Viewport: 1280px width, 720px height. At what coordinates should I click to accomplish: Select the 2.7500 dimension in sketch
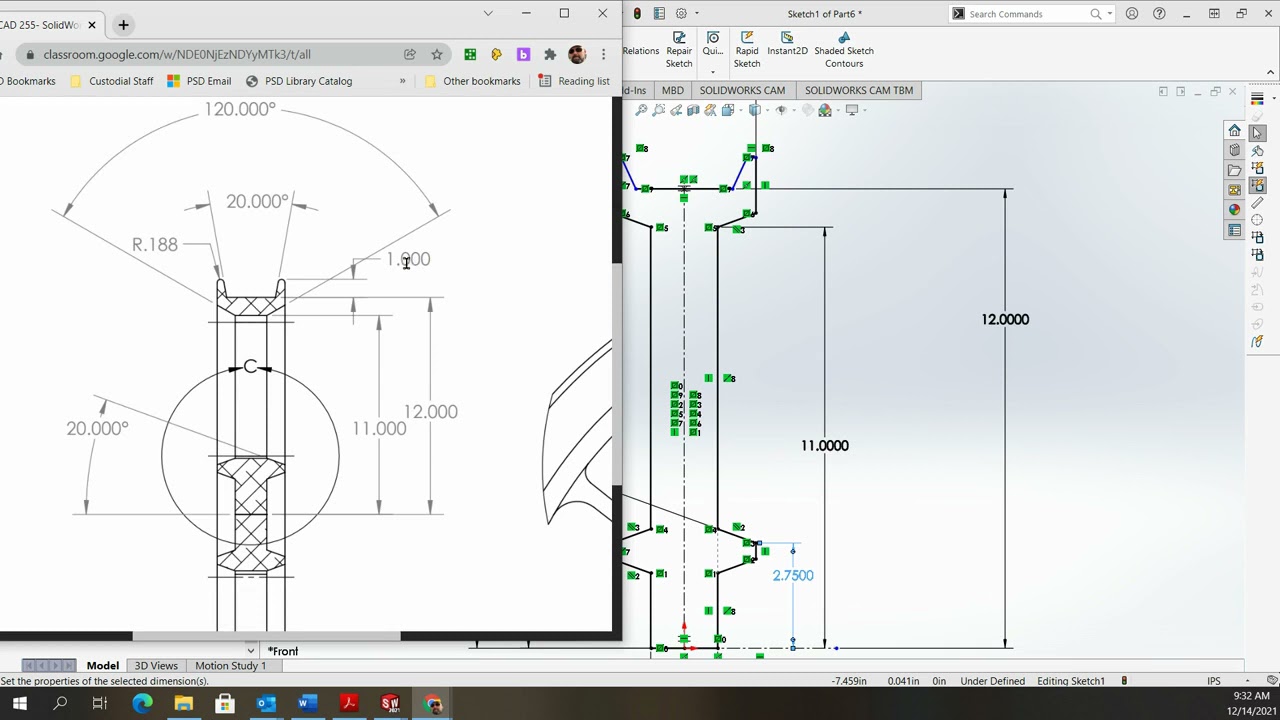click(x=793, y=575)
